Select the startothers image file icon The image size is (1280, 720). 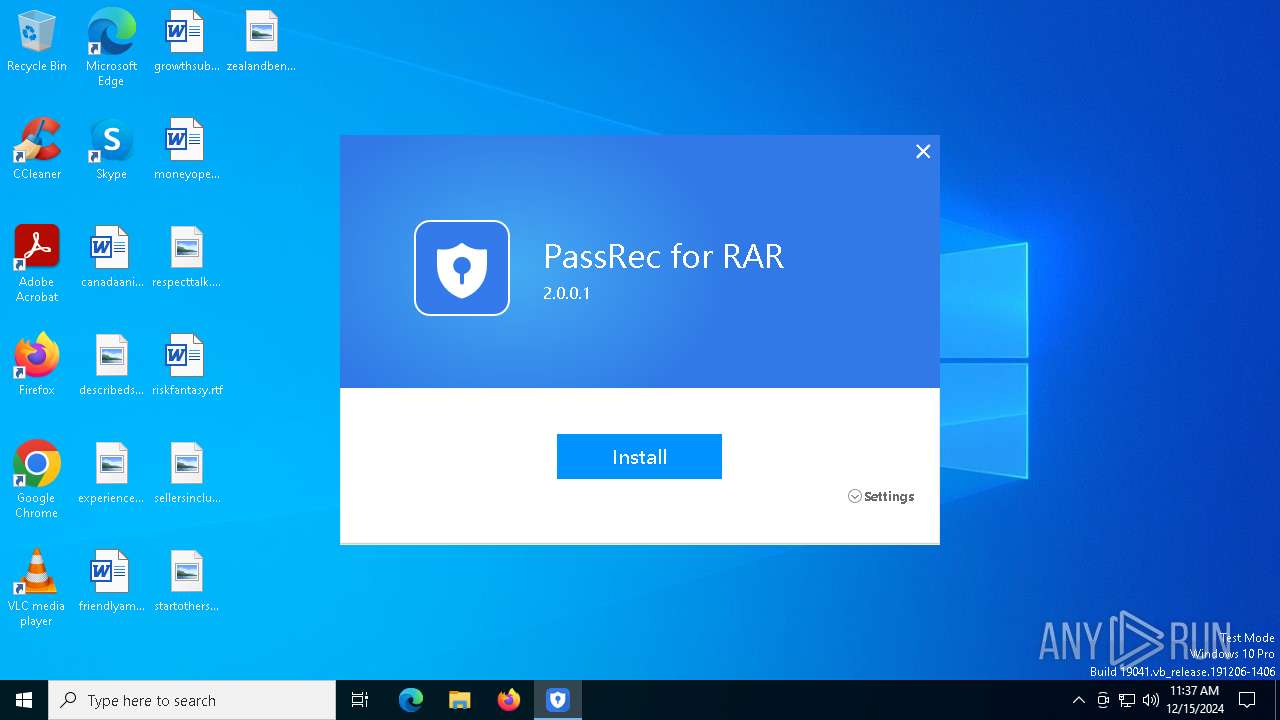tap(186, 582)
